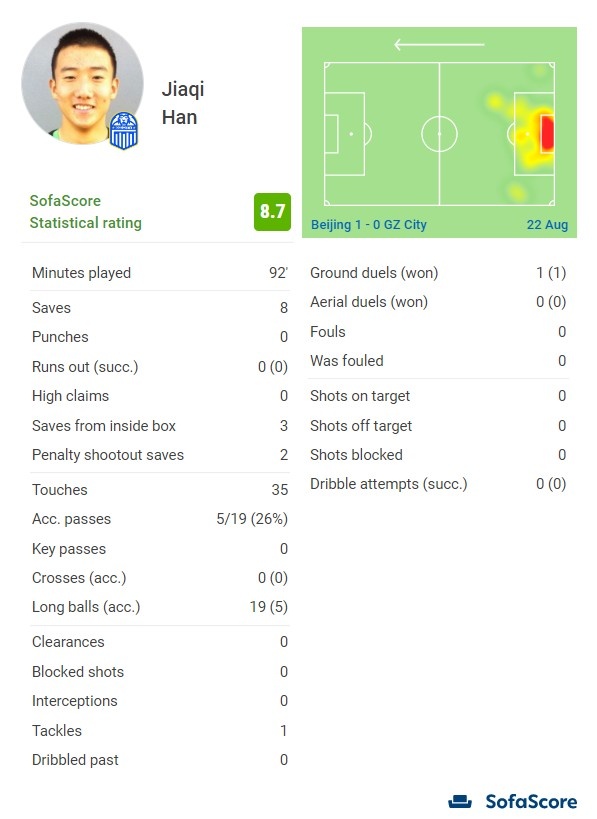Image resolution: width=597 pixels, height=819 pixels.
Task: Click the attack direction arrow on pitch
Action: coord(439,44)
